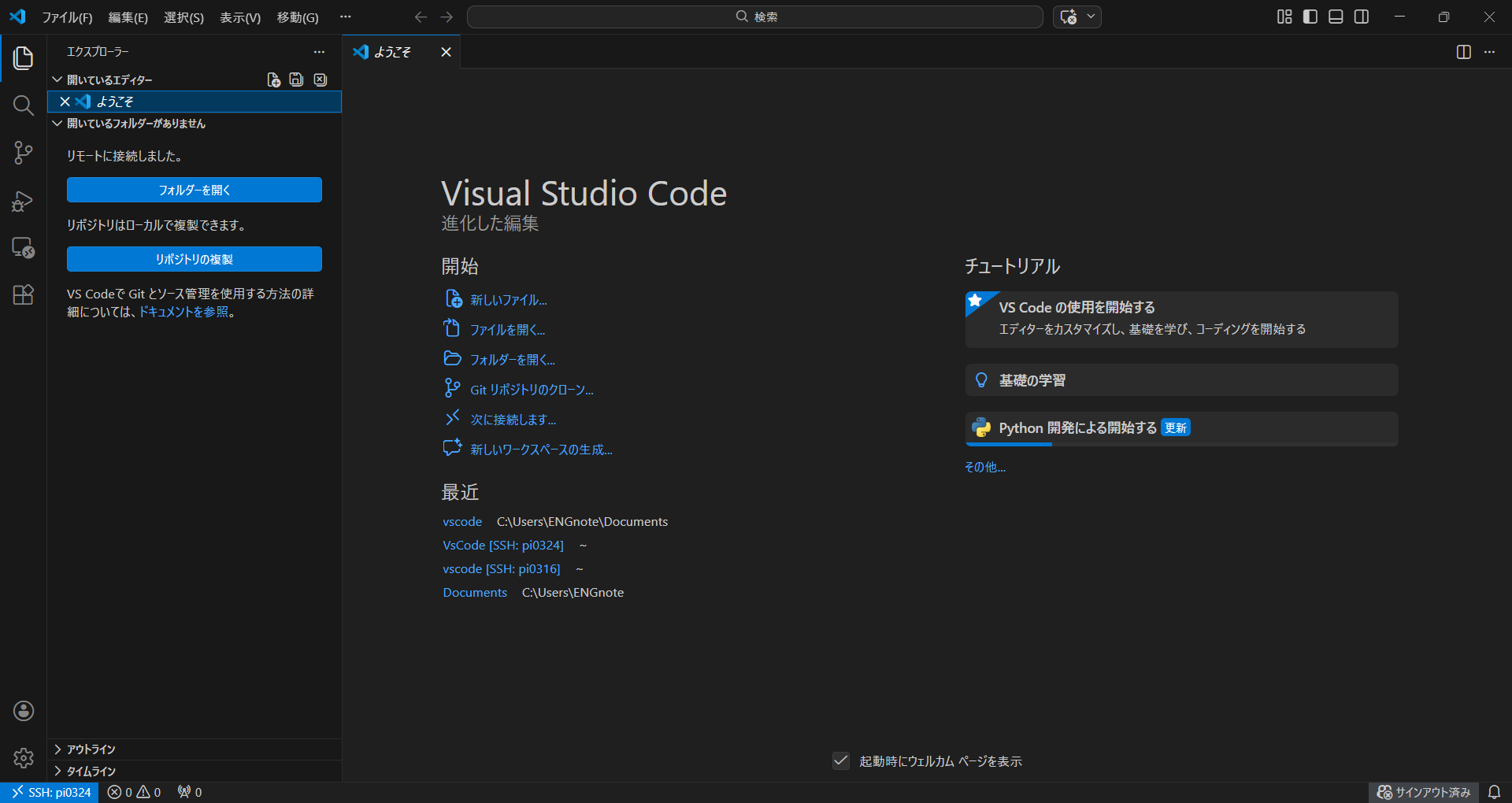Open the Run and Debug view

point(23,201)
